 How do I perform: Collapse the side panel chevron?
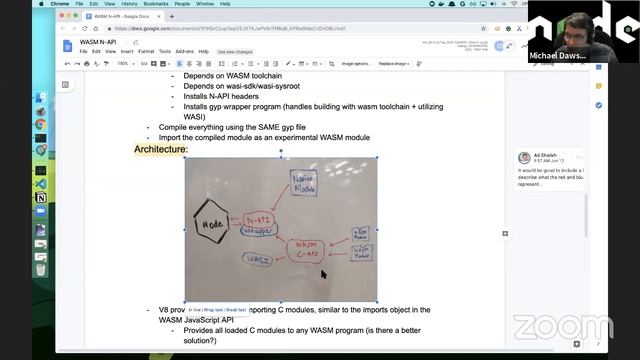tap(598, 344)
